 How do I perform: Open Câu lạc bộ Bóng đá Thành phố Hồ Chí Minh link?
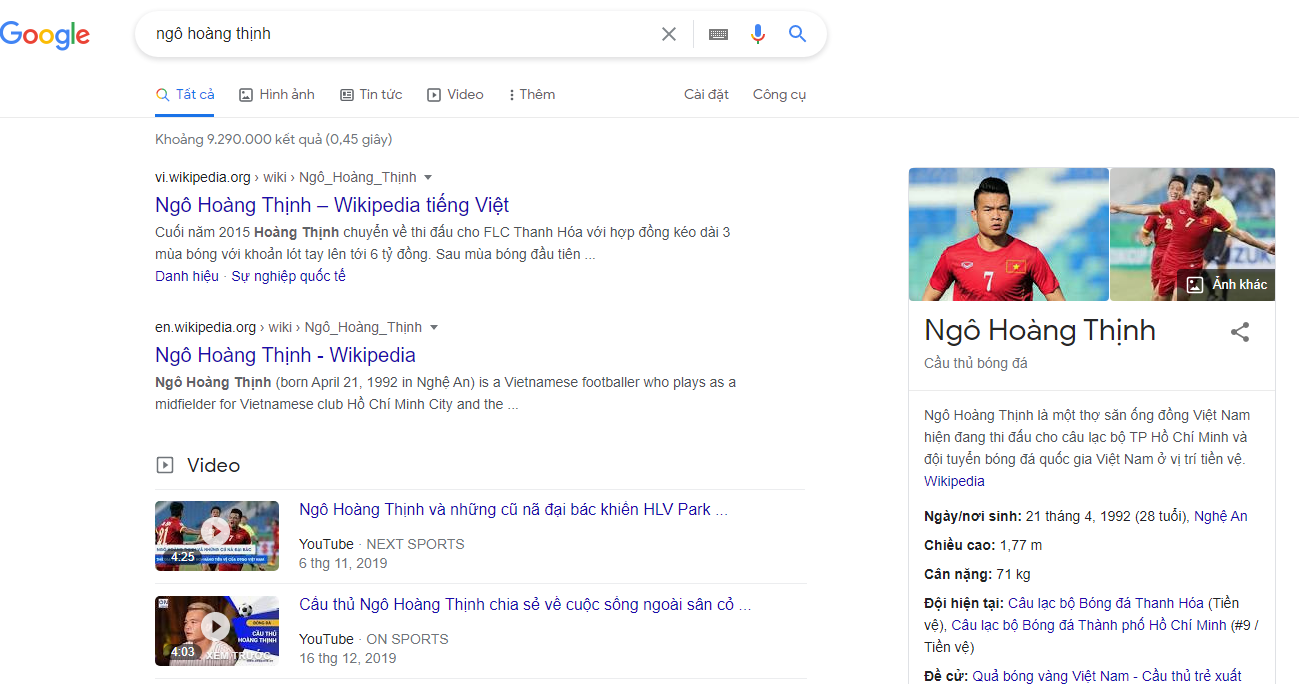(1088, 625)
